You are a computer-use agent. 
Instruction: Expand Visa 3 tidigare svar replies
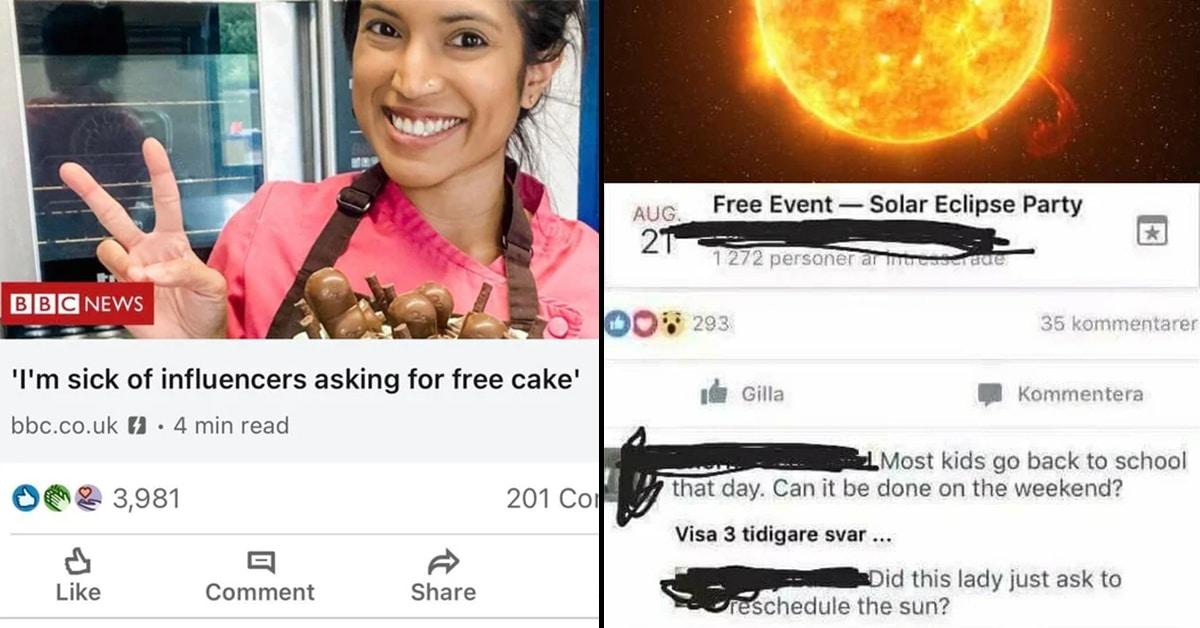click(x=782, y=534)
